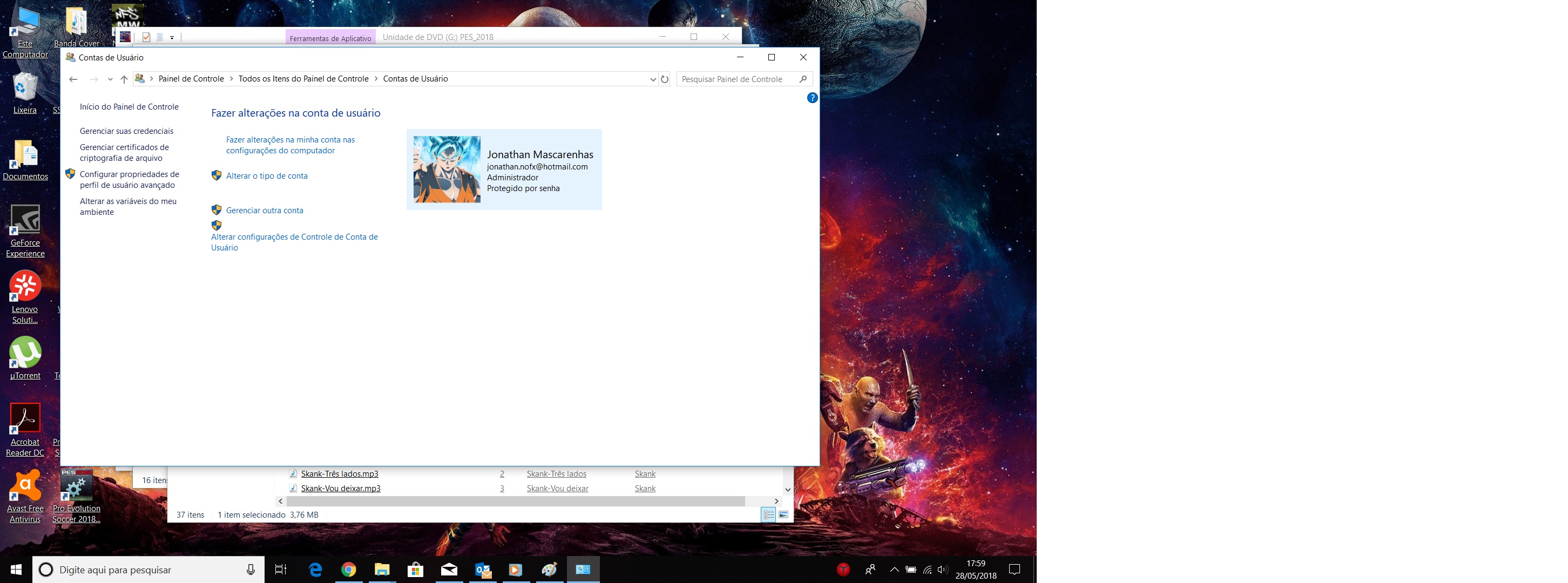Expand the address bar history dropdown

click(x=652, y=79)
